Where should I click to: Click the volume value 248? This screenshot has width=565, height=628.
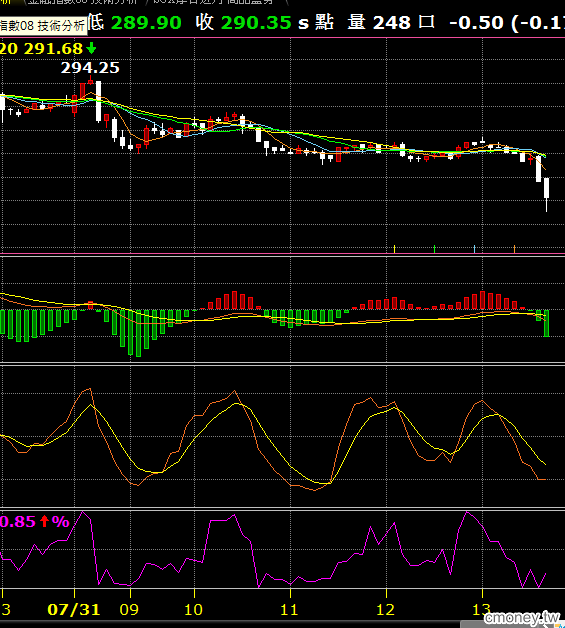point(392,22)
